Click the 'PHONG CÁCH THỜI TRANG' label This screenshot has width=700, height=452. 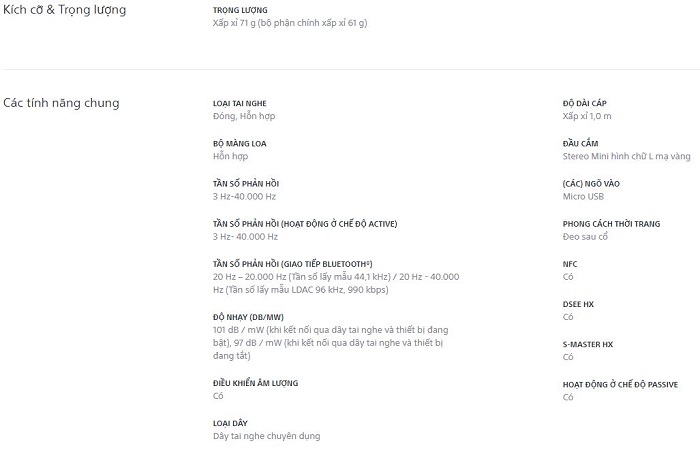(613, 224)
